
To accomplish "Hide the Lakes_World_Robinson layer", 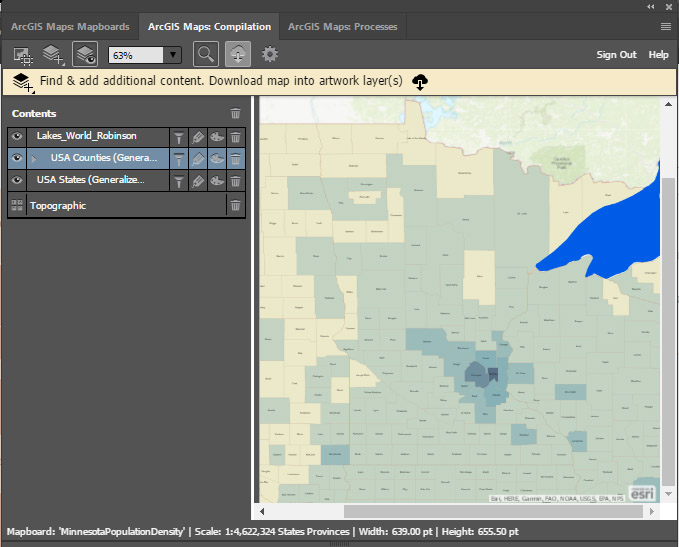I will click(17, 136).
